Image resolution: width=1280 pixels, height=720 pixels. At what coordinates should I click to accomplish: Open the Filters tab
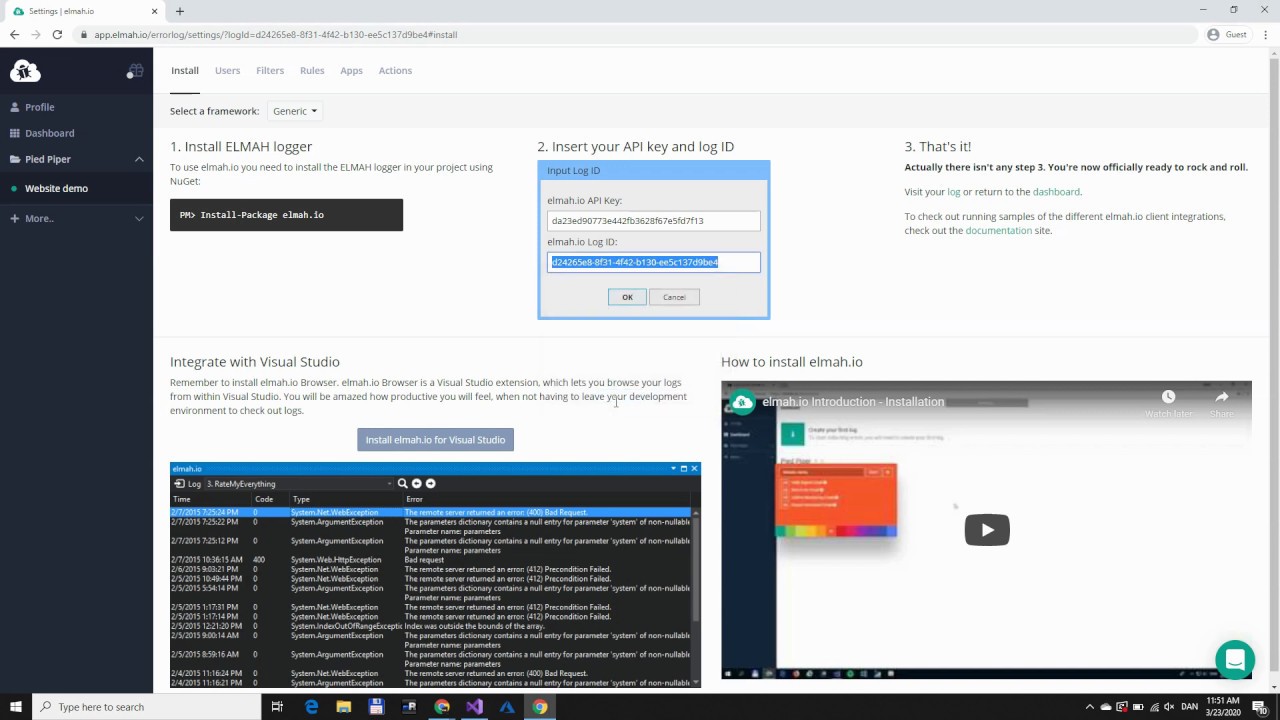(x=270, y=71)
